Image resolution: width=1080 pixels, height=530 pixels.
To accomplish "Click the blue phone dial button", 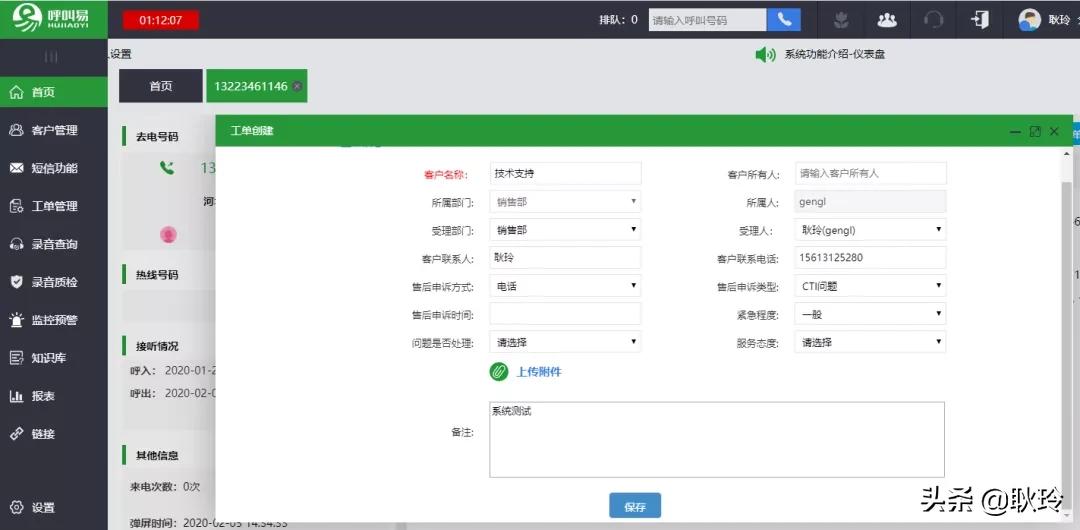I will 785,19.
